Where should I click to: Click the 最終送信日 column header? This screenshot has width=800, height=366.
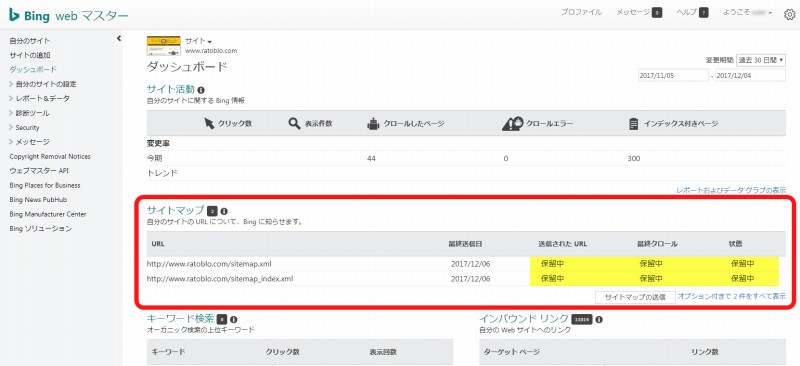click(465, 244)
